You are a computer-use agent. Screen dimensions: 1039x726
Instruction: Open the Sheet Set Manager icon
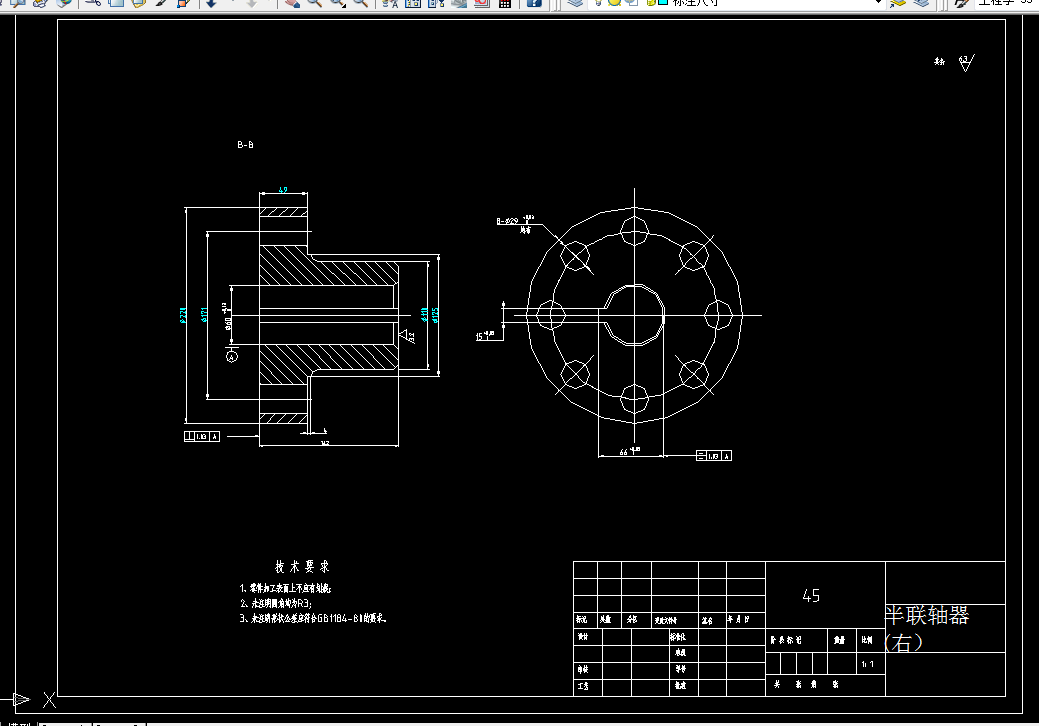(459, 3)
